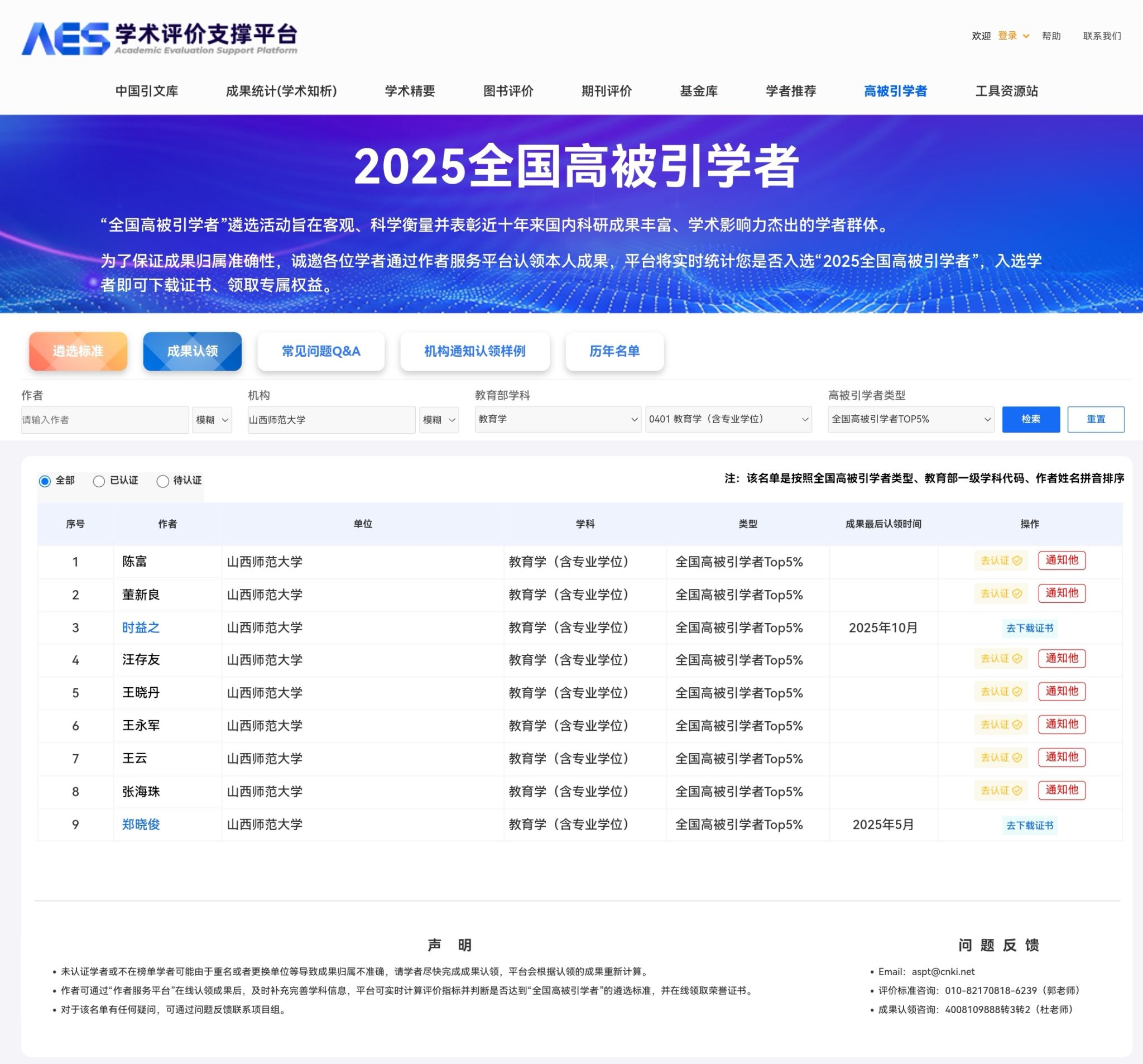Open the 模糊 dropdown beside author field

coord(212,420)
